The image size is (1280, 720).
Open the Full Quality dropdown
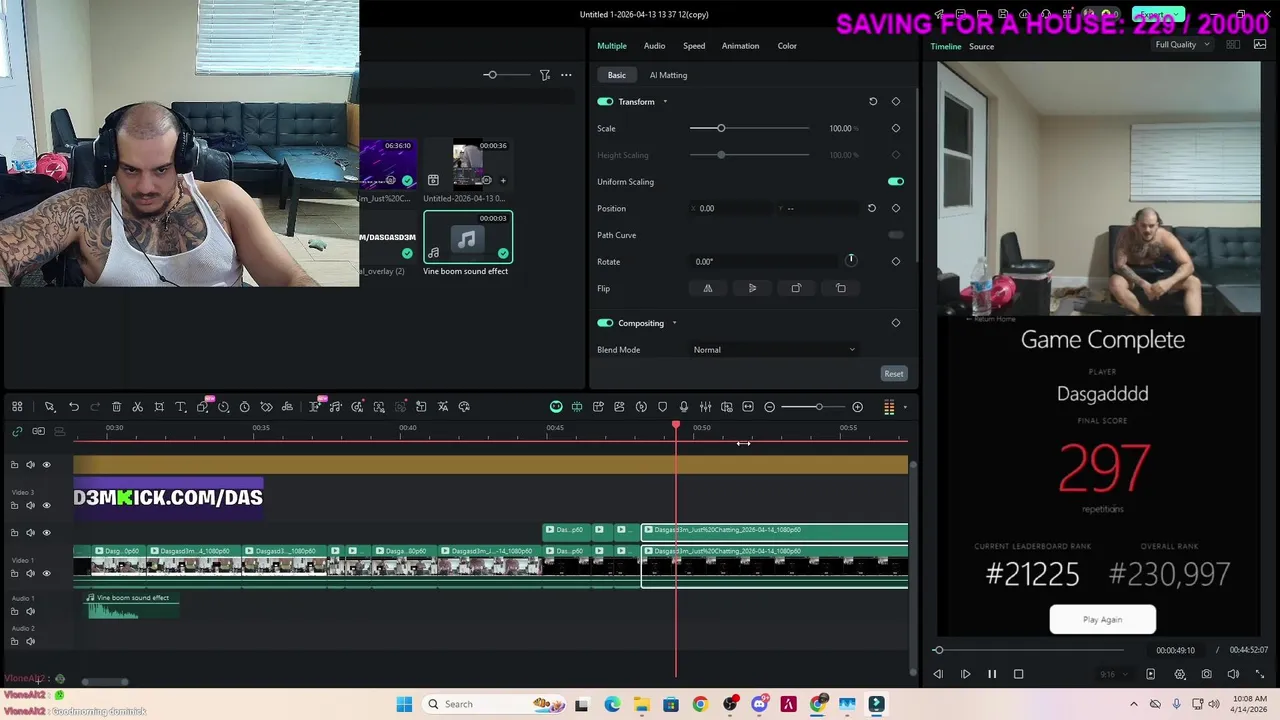point(1182,45)
